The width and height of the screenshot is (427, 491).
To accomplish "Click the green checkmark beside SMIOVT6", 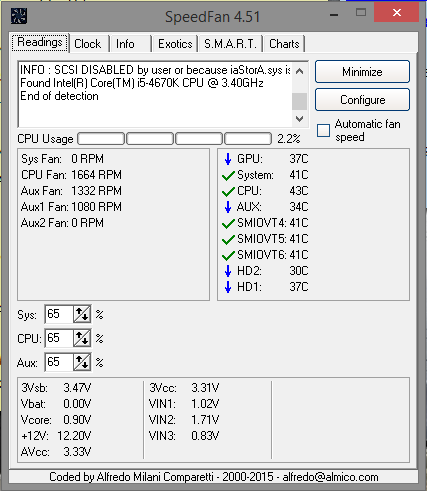I will [x=228, y=255].
